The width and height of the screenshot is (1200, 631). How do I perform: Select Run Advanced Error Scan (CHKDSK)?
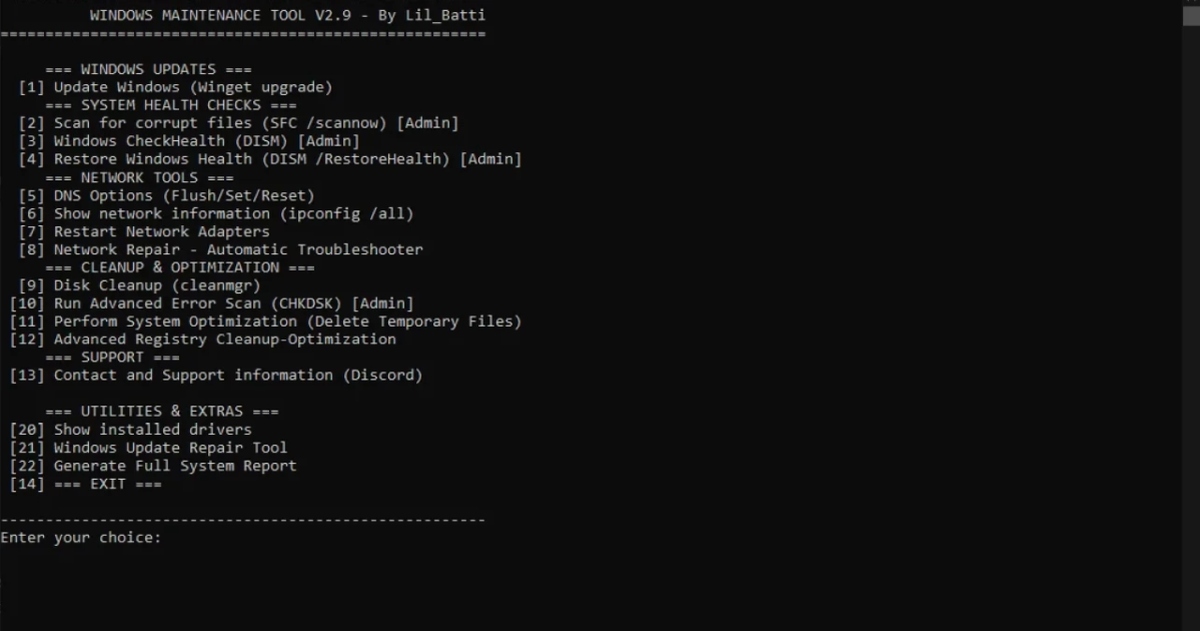coord(212,303)
